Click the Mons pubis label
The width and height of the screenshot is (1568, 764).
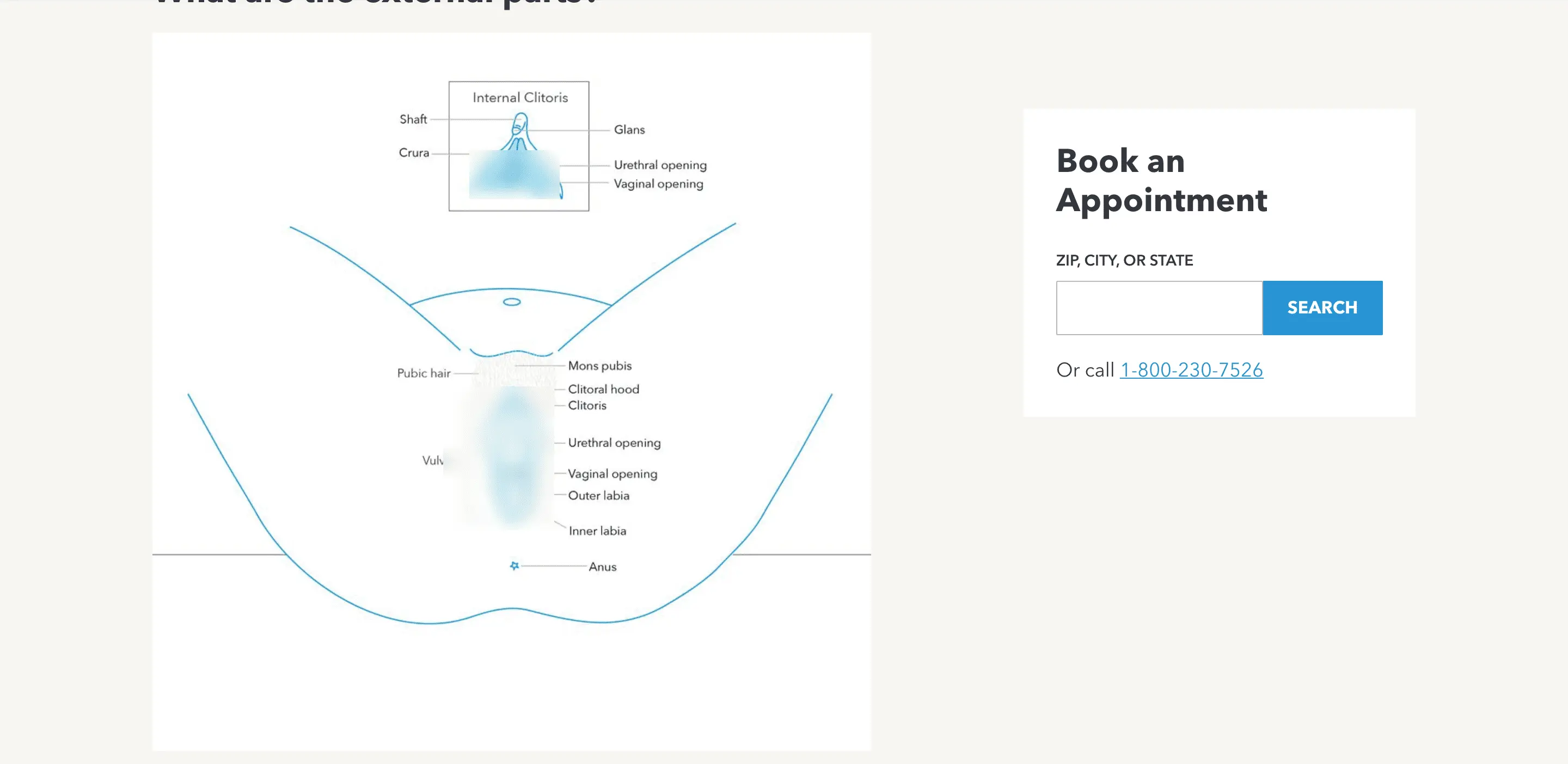tap(599, 366)
